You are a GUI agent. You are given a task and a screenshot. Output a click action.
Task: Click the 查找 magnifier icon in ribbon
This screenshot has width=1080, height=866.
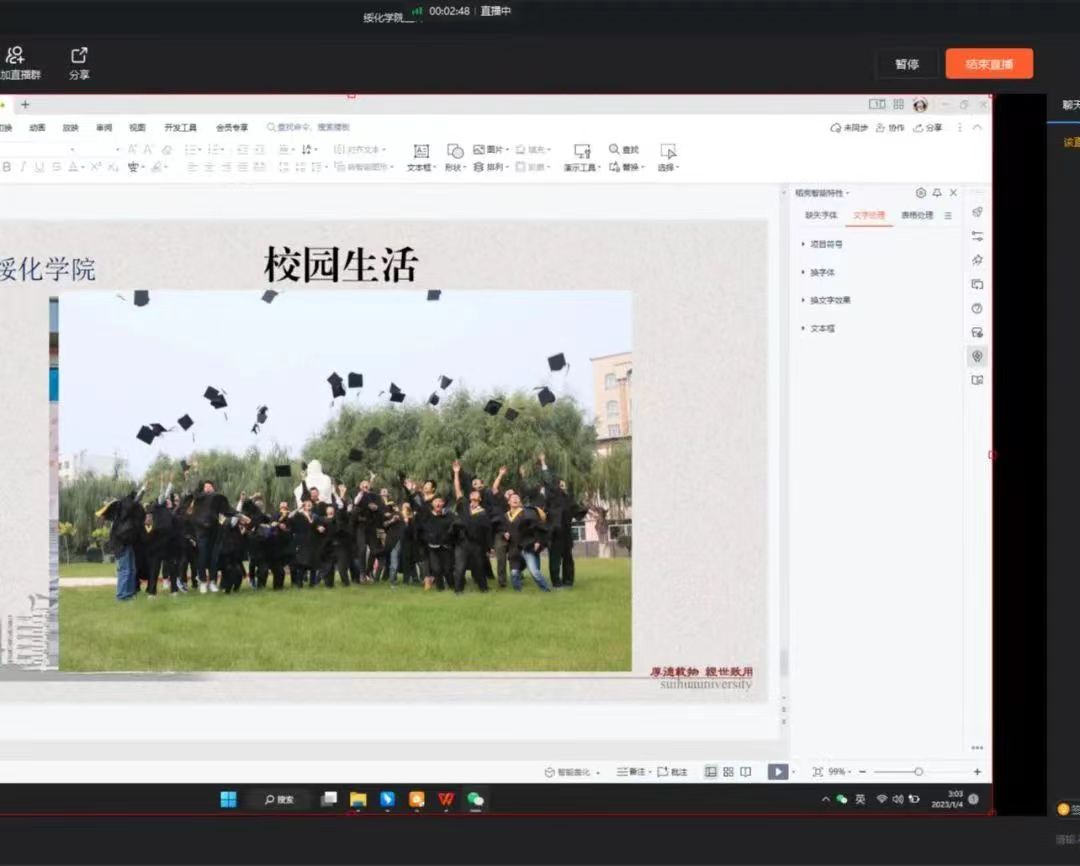tap(615, 150)
